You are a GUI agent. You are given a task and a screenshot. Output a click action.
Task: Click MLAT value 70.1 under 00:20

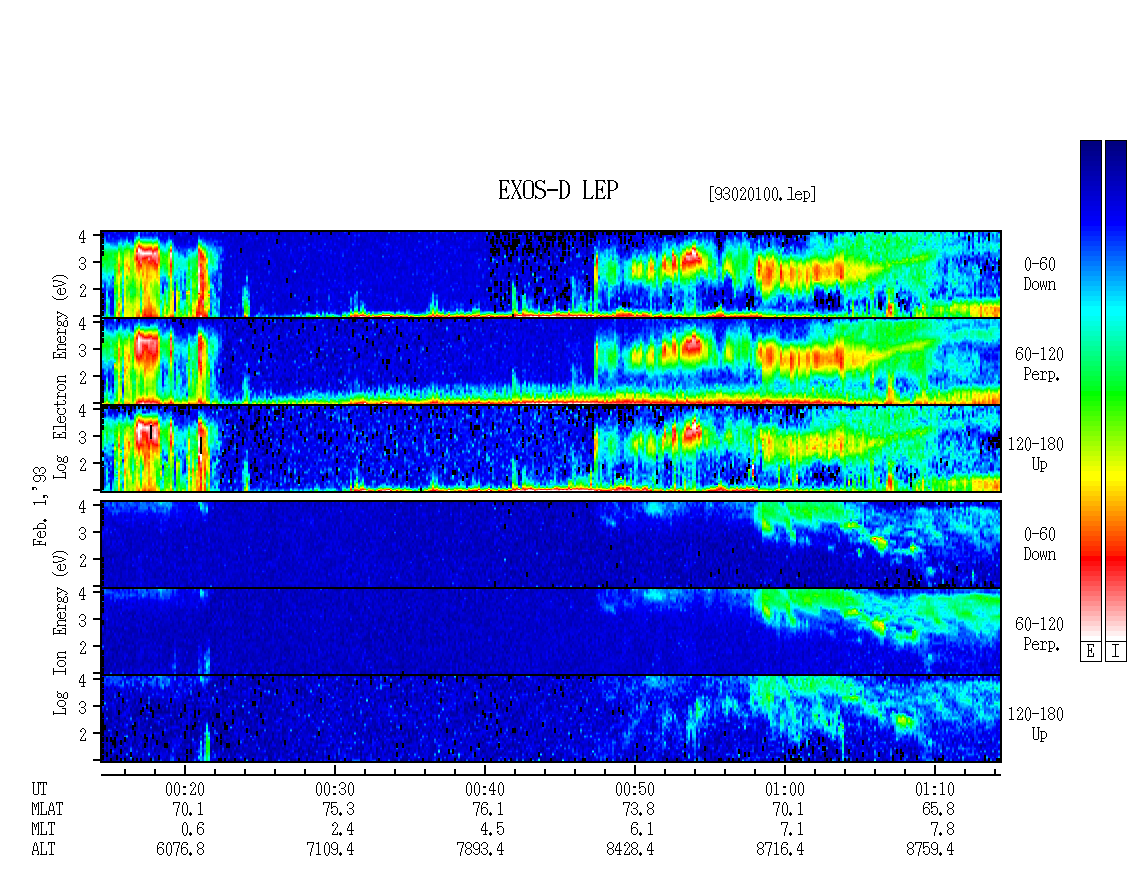click(189, 809)
